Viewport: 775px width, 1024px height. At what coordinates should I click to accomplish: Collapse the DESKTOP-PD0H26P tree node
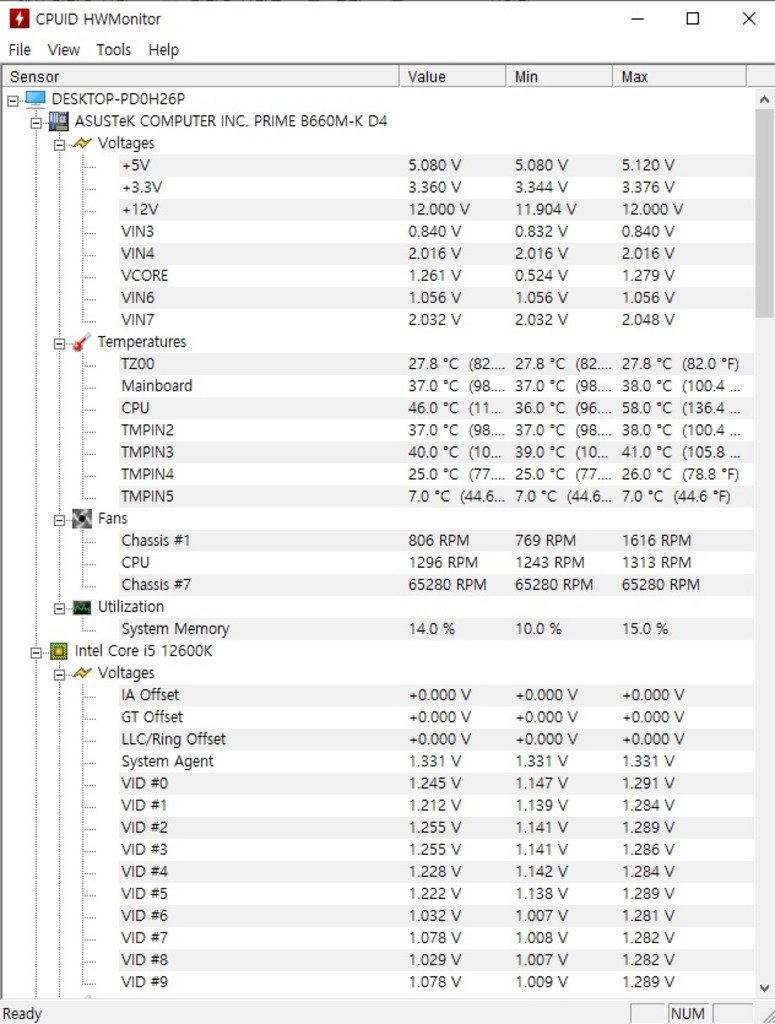(13, 101)
